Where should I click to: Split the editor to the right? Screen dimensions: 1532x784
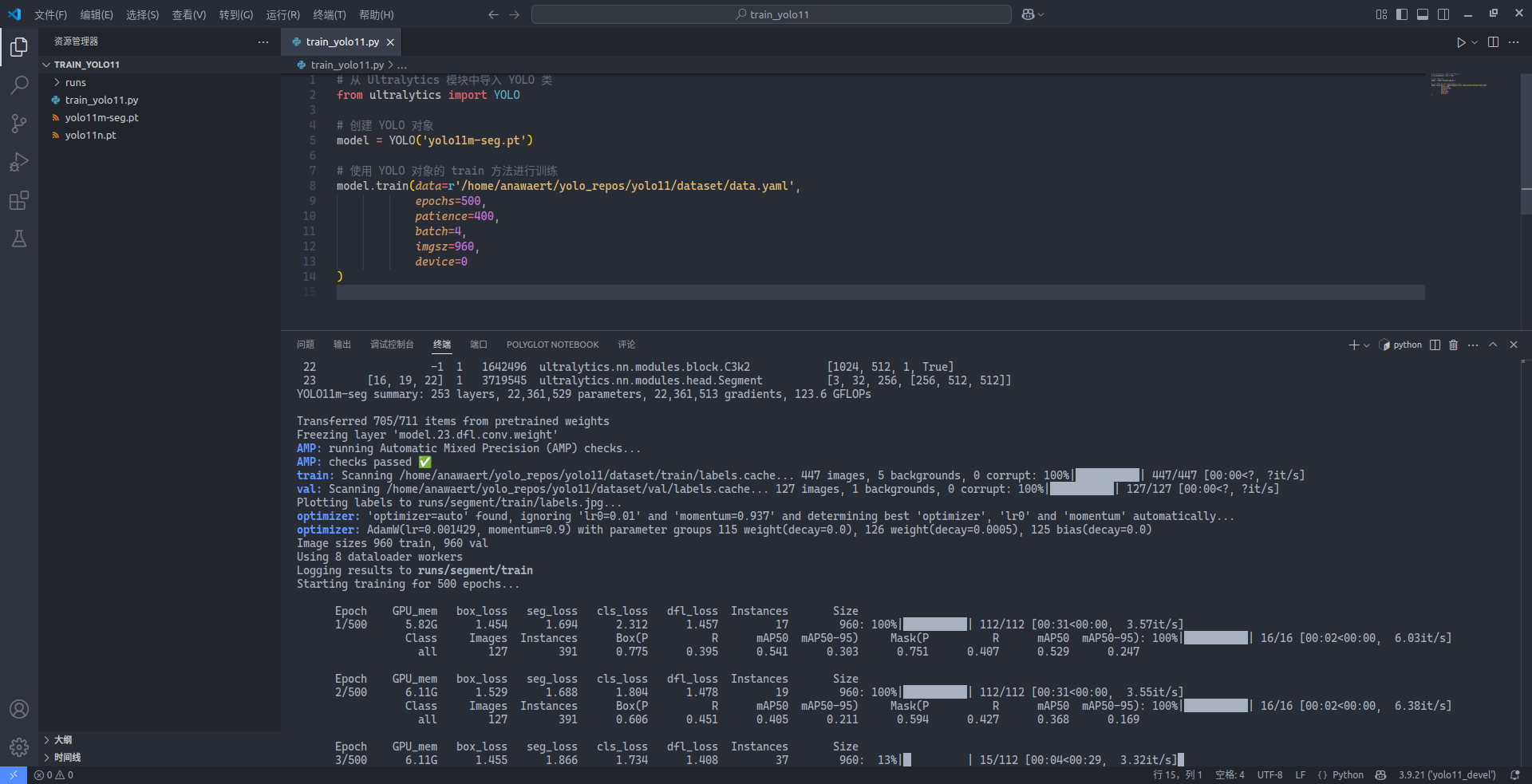(1493, 42)
